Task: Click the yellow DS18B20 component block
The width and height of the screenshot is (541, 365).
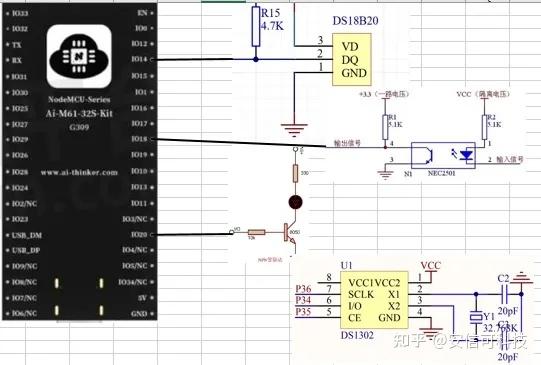Action: point(352,59)
